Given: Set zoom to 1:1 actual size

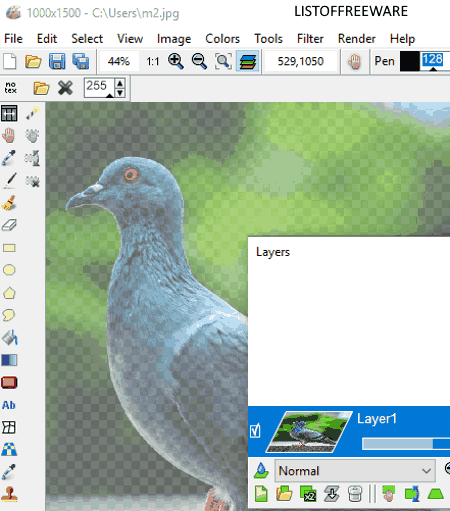Looking at the screenshot, I should pos(153,61).
